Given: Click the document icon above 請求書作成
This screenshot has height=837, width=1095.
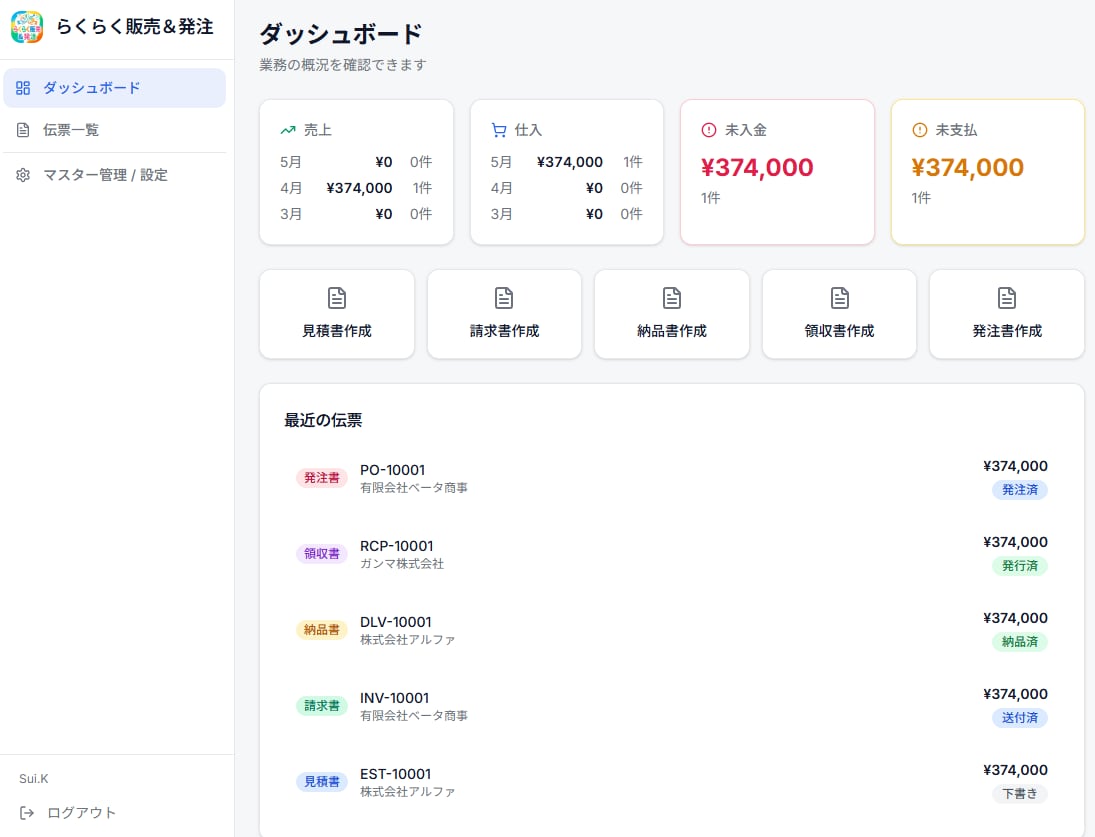Looking at the screenshot, I should point(504,298).
